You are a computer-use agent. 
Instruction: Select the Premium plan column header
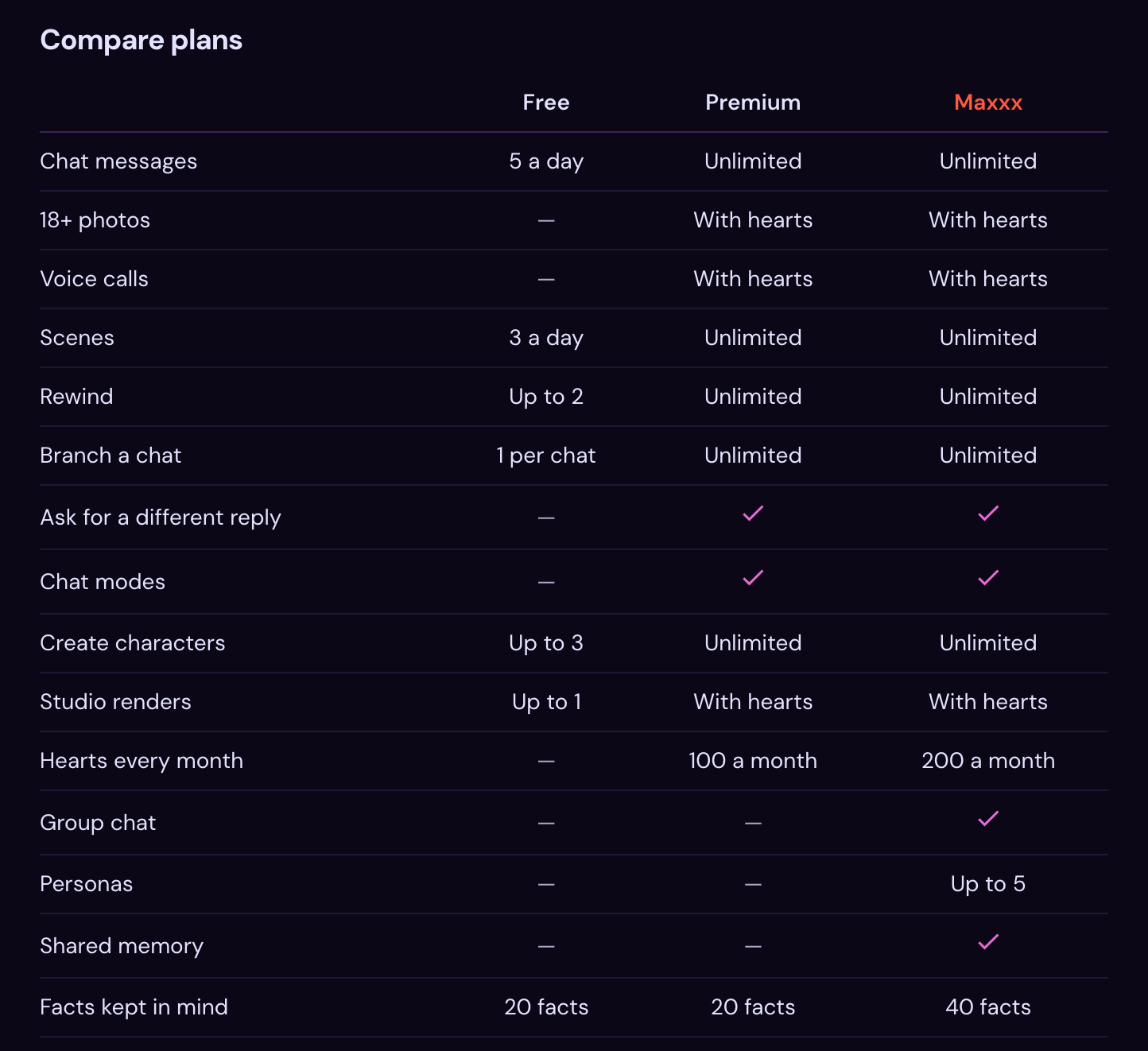point(753,102)
